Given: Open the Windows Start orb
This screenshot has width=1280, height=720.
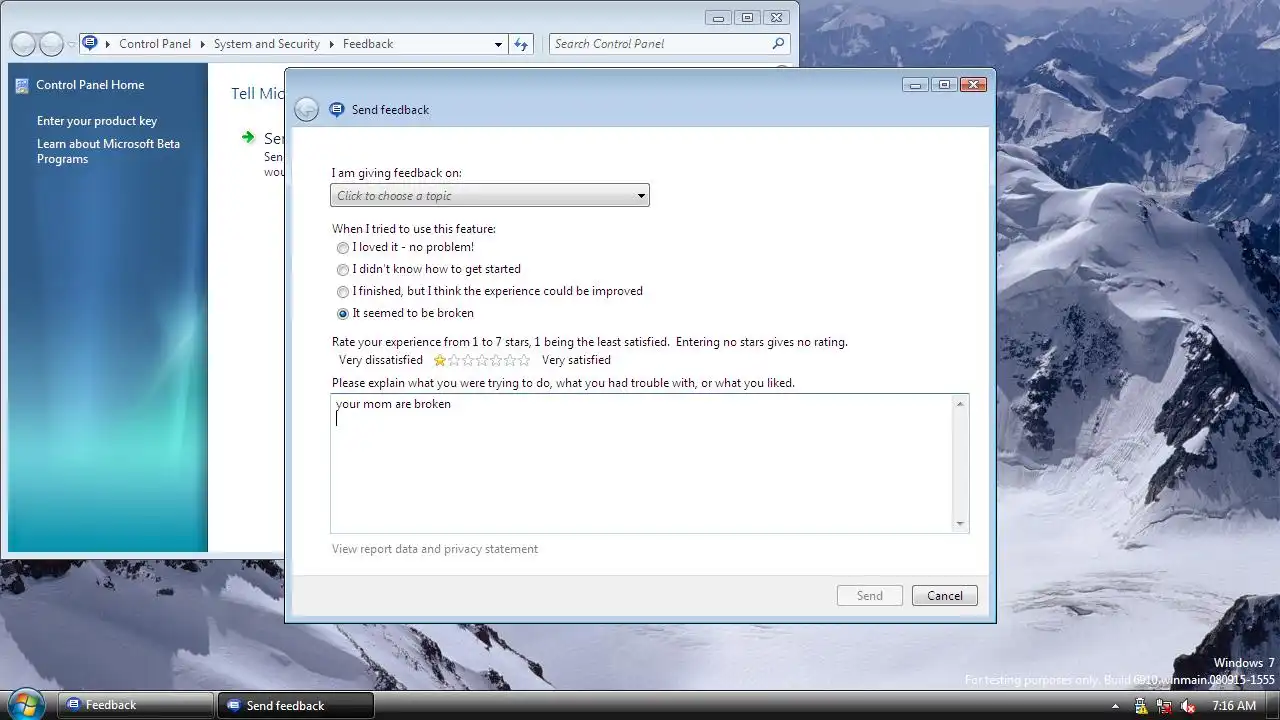Looking at the screenshot, I should tap(24, 704).
